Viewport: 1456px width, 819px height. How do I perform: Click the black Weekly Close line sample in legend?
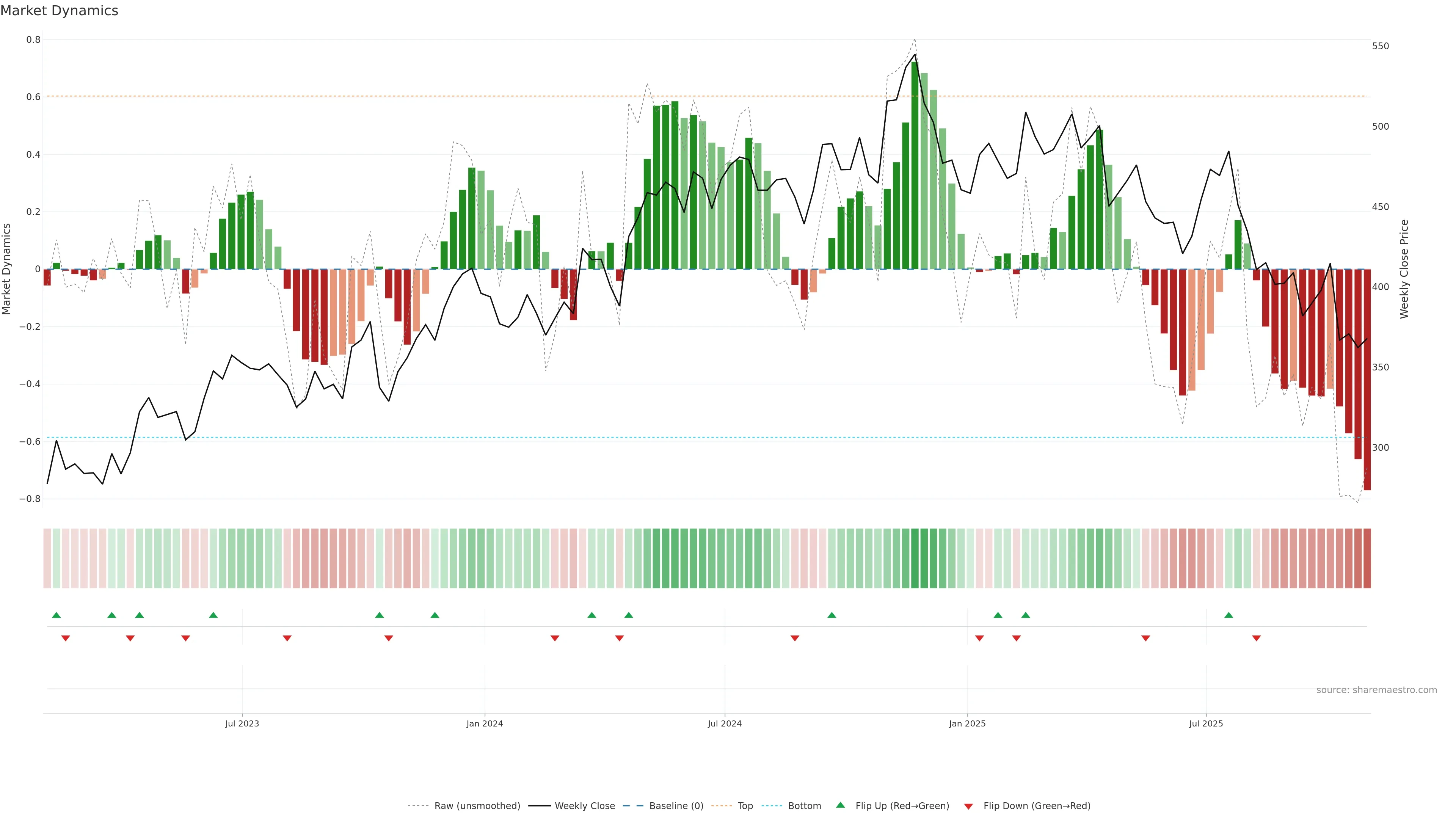point(539,806)
